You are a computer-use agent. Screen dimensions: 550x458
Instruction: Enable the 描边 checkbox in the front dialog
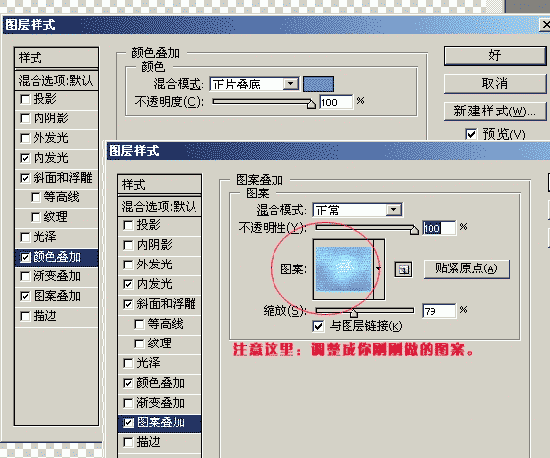tap(129, 442)
